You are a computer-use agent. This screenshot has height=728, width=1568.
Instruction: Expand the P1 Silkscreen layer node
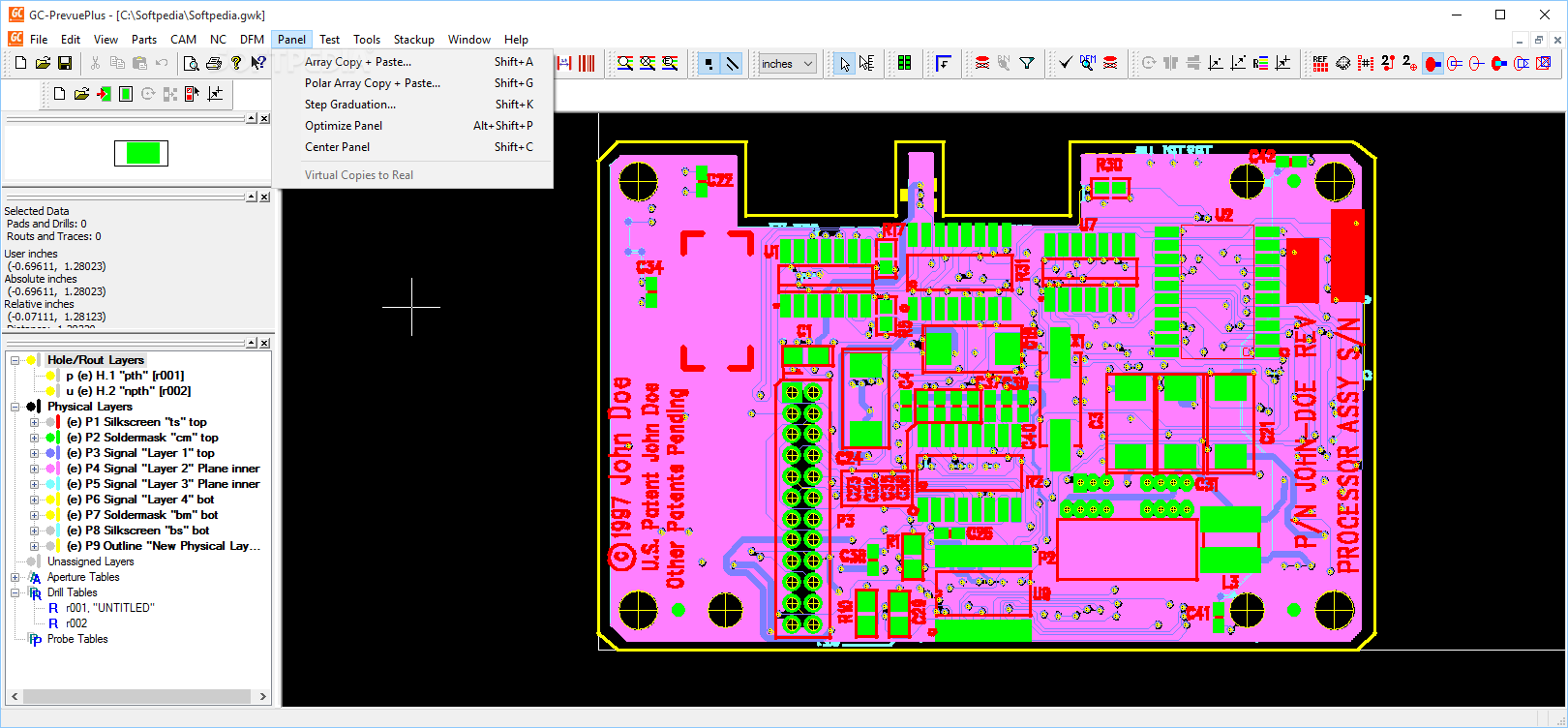click(34, 422)
